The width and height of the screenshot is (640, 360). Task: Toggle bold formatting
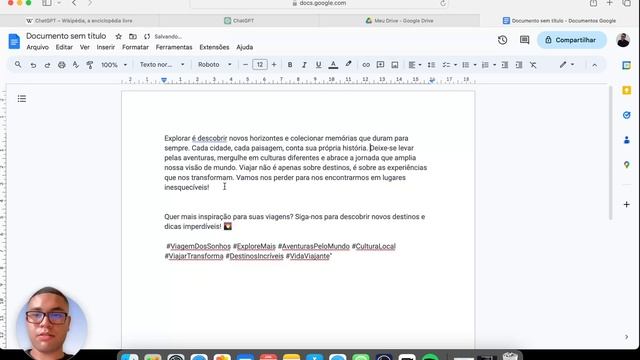coord(290,65)
